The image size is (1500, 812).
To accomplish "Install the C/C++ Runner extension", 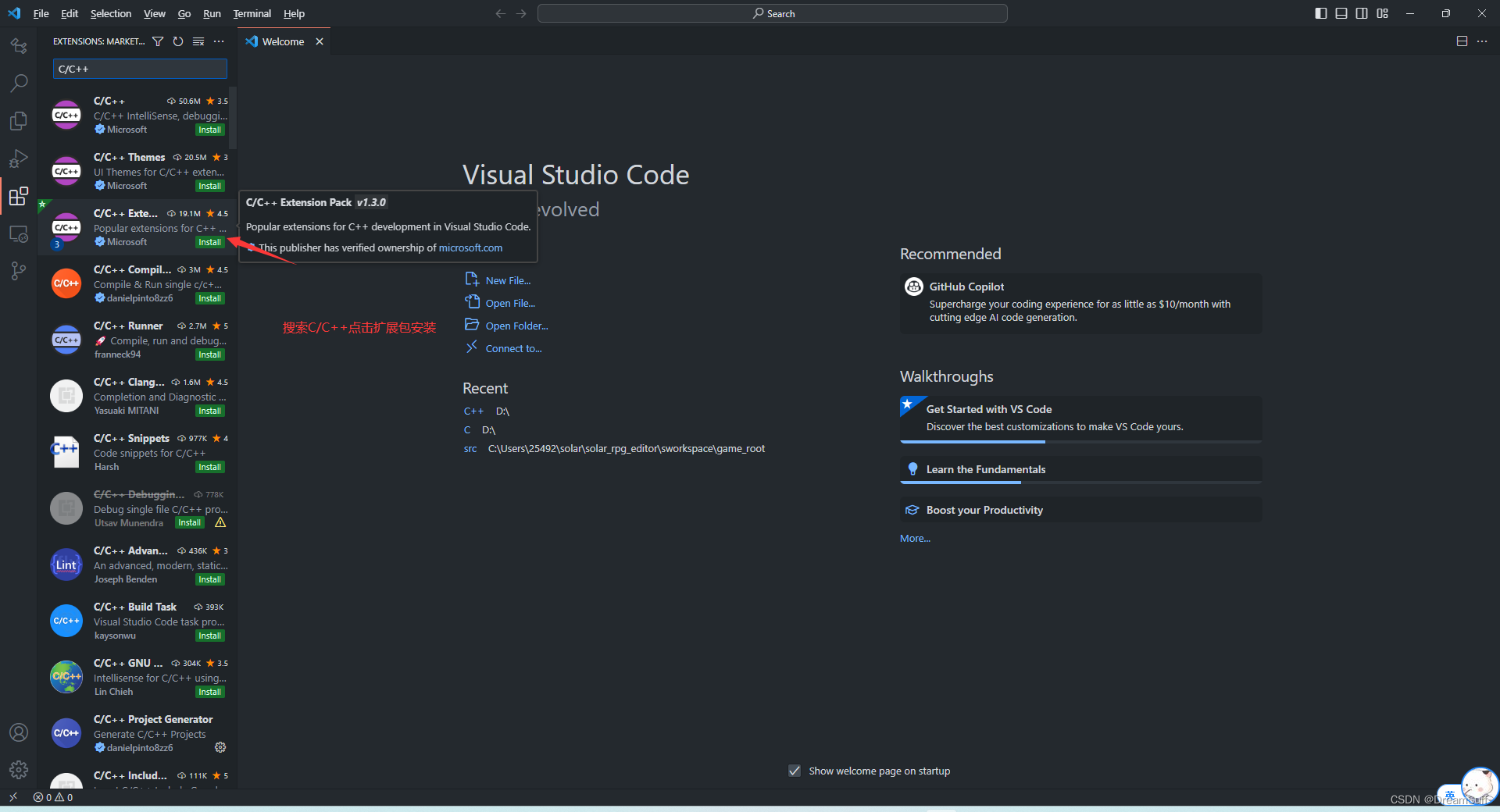I will [209, 354].
